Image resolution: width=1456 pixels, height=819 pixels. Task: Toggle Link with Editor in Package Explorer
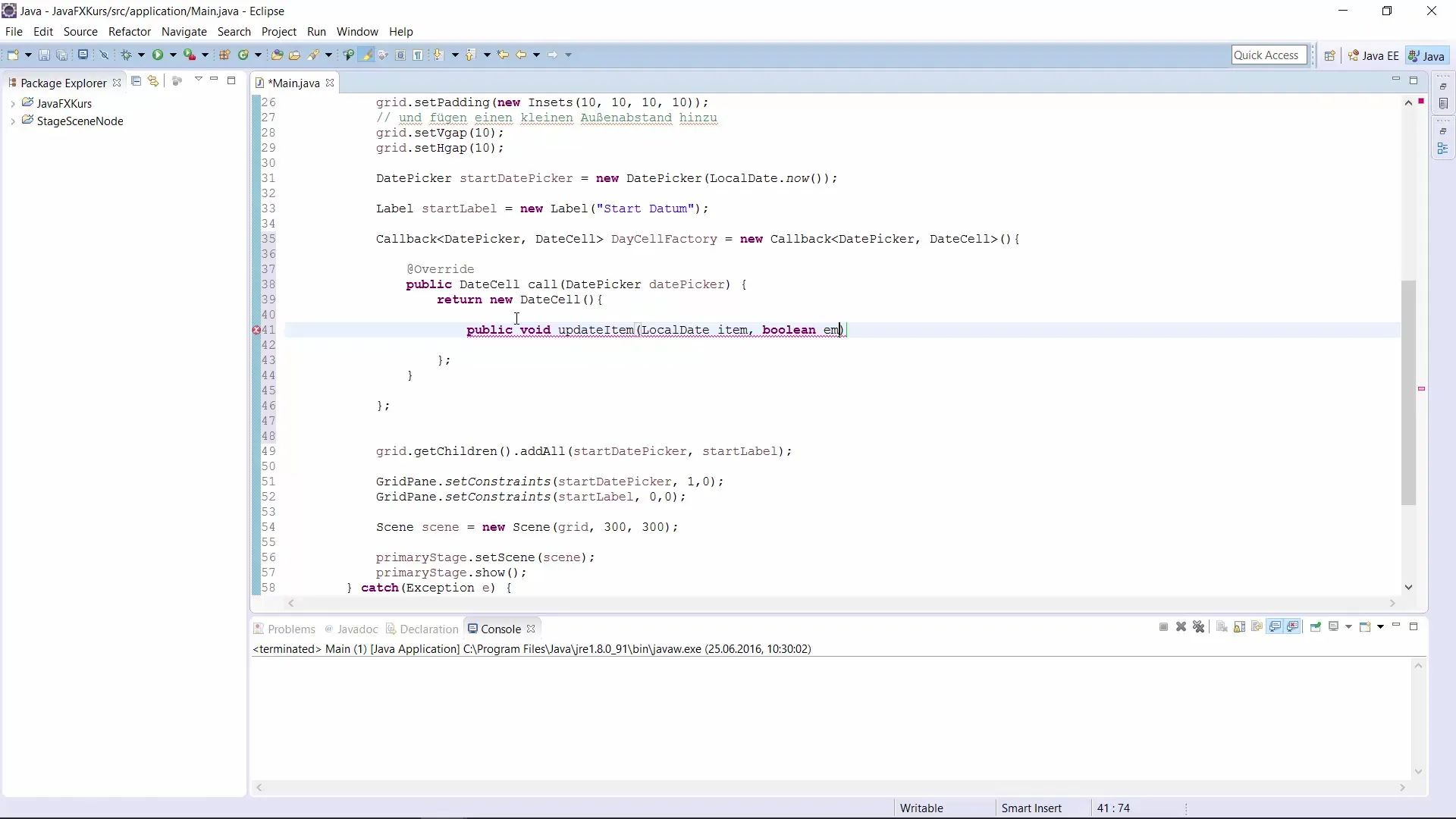coord(153,81)
